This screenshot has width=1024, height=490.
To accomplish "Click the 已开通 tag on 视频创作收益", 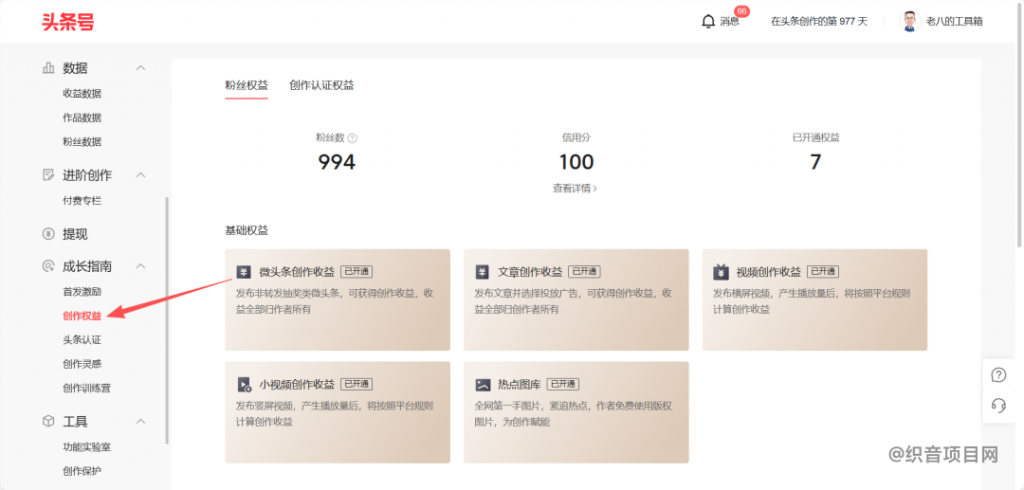I will [824, 272].
